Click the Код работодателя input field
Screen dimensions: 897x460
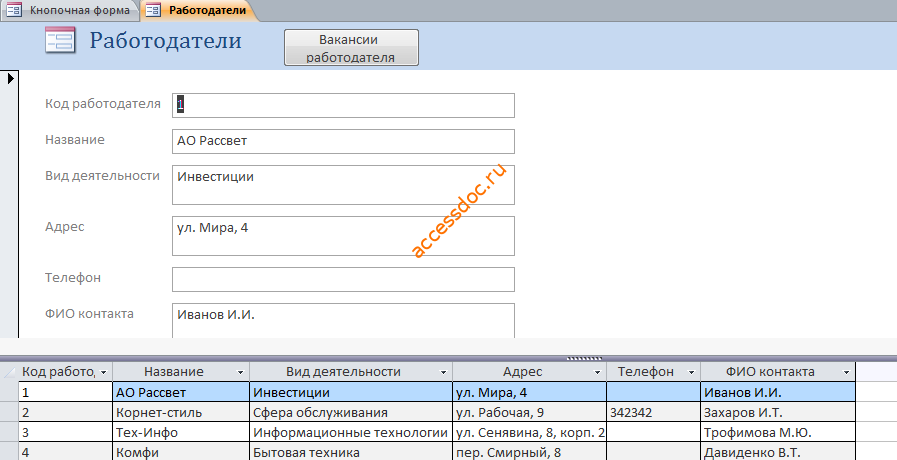(x=343, y=105)
